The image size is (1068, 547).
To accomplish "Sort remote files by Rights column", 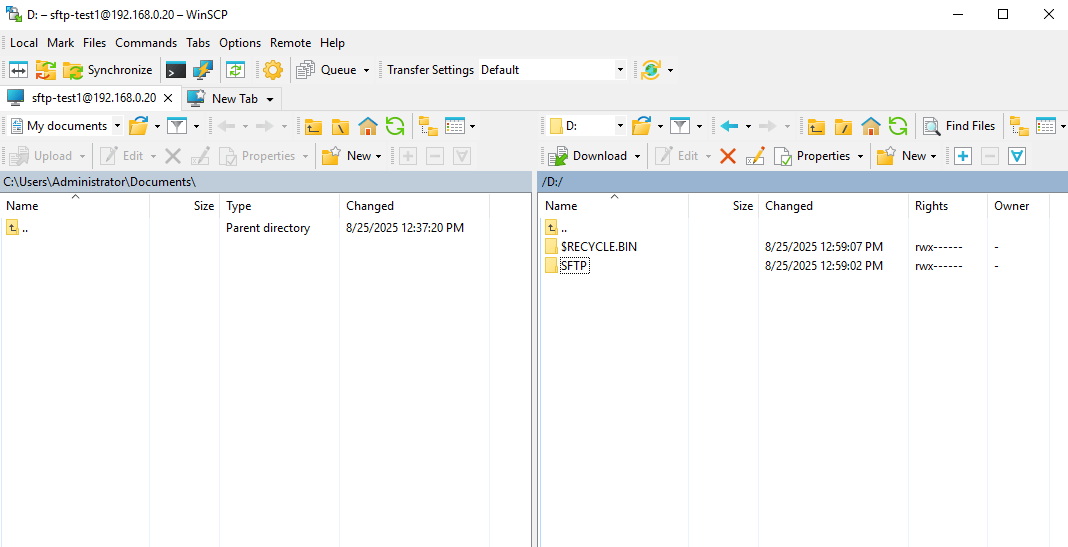I will coord(947,206).
